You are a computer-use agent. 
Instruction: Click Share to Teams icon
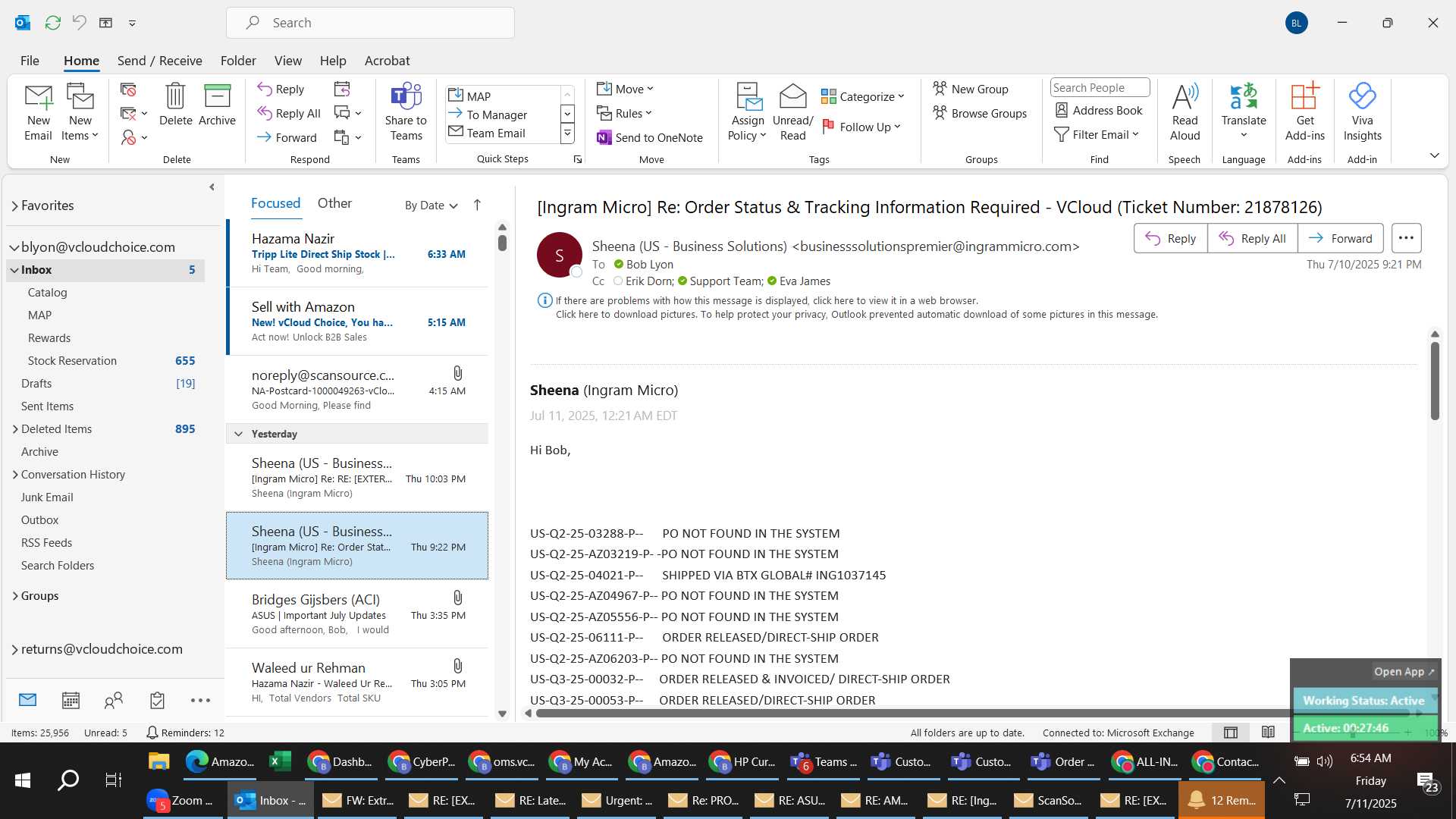[406, 112]
